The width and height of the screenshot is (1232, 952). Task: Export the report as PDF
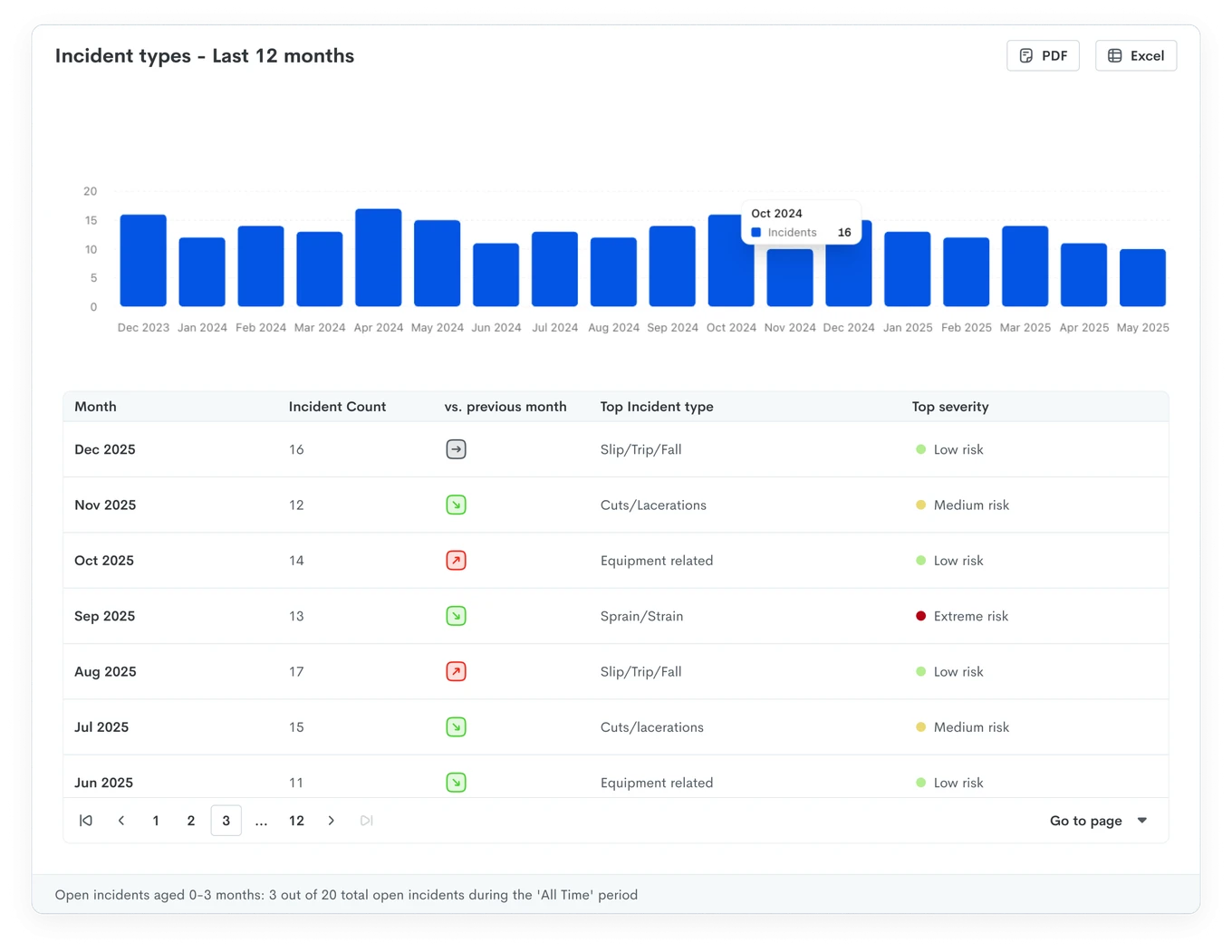point(1043,55)
